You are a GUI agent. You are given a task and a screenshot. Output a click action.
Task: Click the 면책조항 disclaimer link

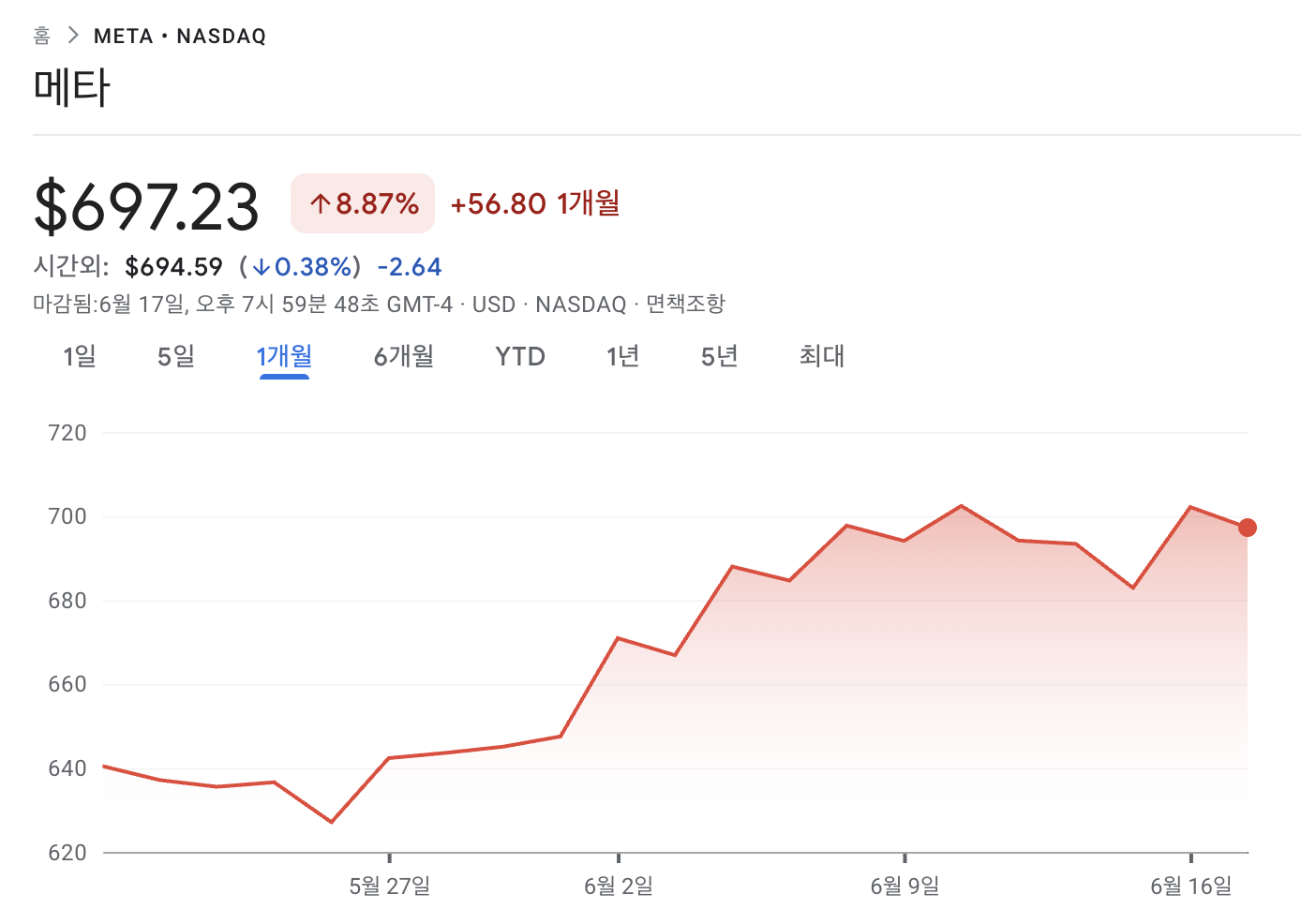pos(685,304)
